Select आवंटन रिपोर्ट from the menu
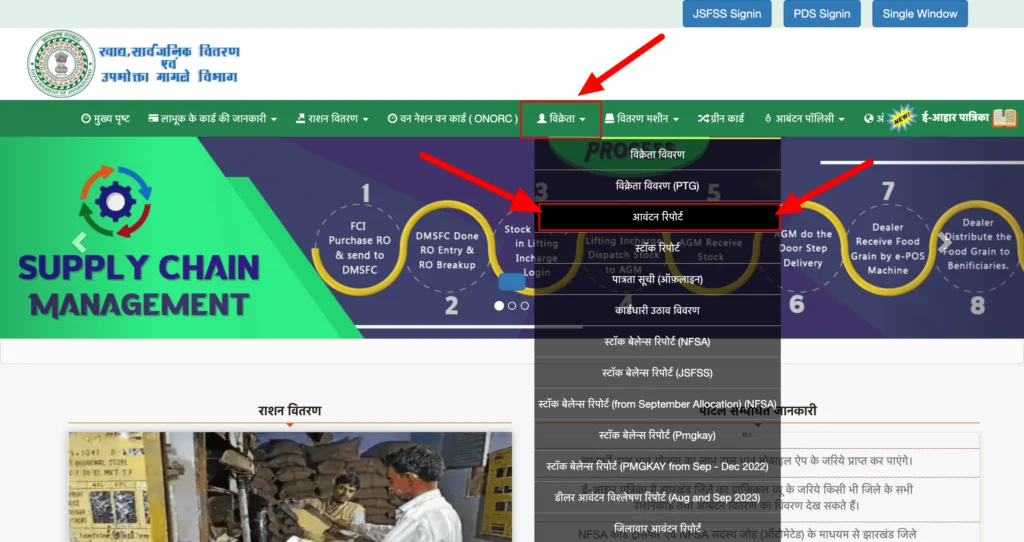Image resolution: width=1024 pixels, height=542 pixels. pos(657,217)
